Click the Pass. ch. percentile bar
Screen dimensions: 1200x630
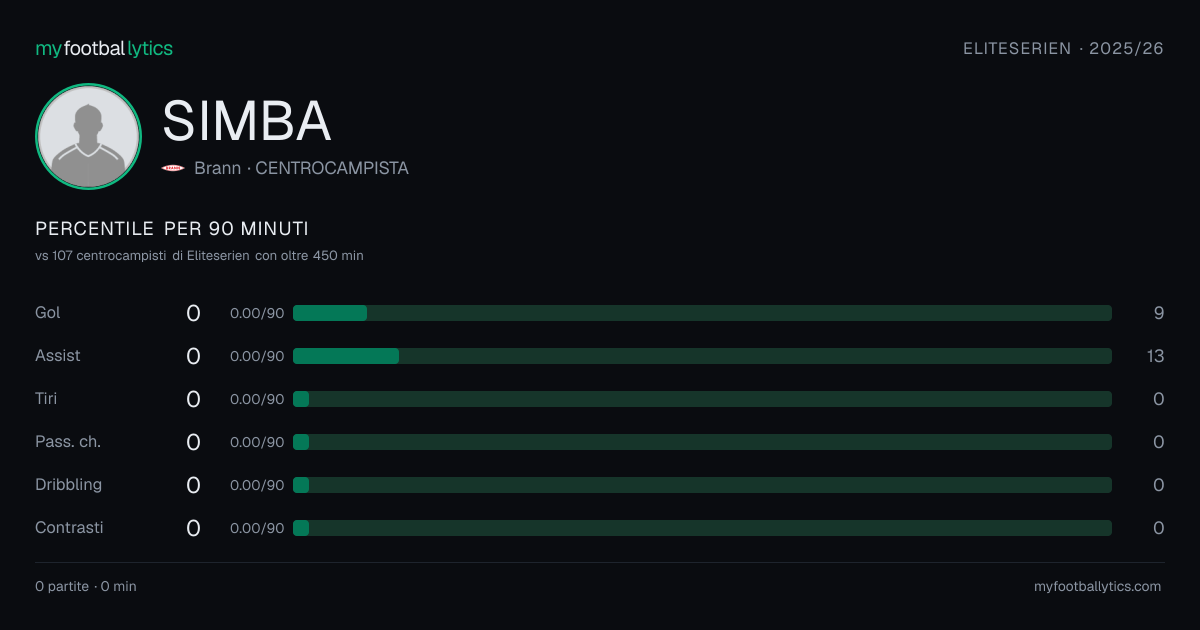[x=702, y=442]
